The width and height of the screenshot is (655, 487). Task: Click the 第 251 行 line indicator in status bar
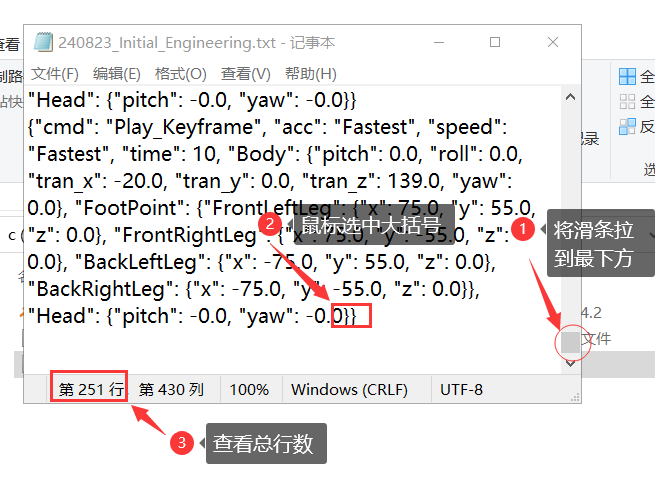(x=90, y=390)
